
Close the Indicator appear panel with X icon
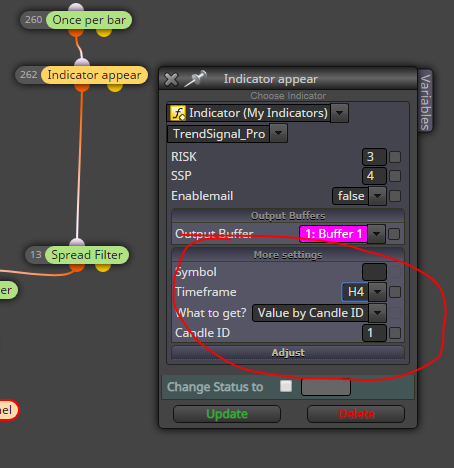pyautogui.click(x=171, y=80)
